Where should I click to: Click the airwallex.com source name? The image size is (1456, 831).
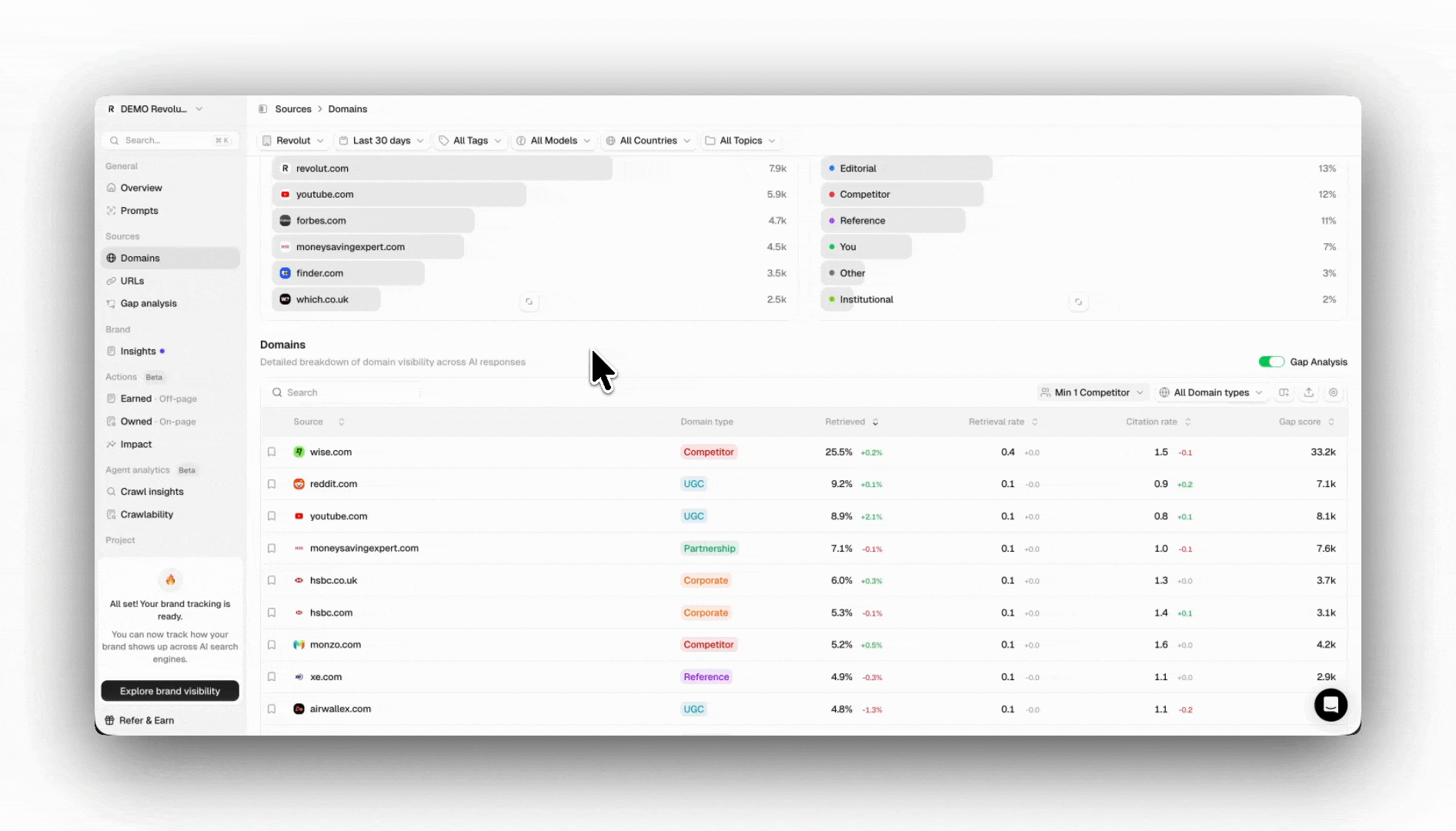pos(340,709)
